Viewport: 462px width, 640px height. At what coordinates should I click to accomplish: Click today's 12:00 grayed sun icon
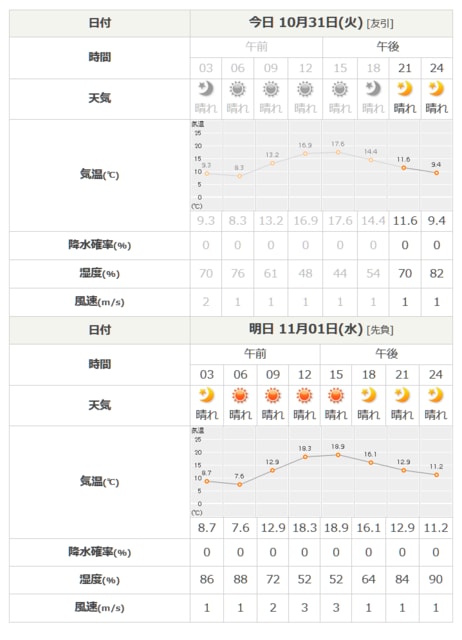tap(305, 89)
